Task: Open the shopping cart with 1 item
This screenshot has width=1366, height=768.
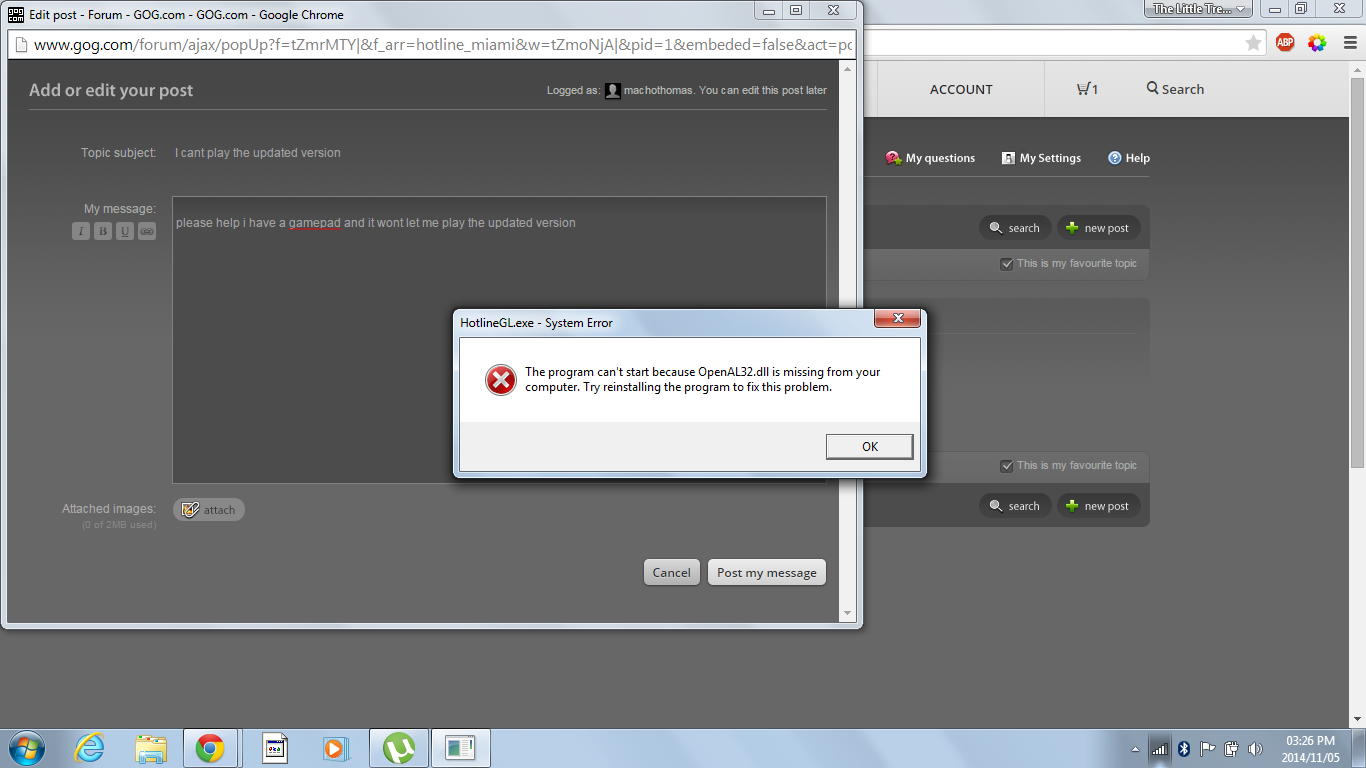Action: 1087,89
